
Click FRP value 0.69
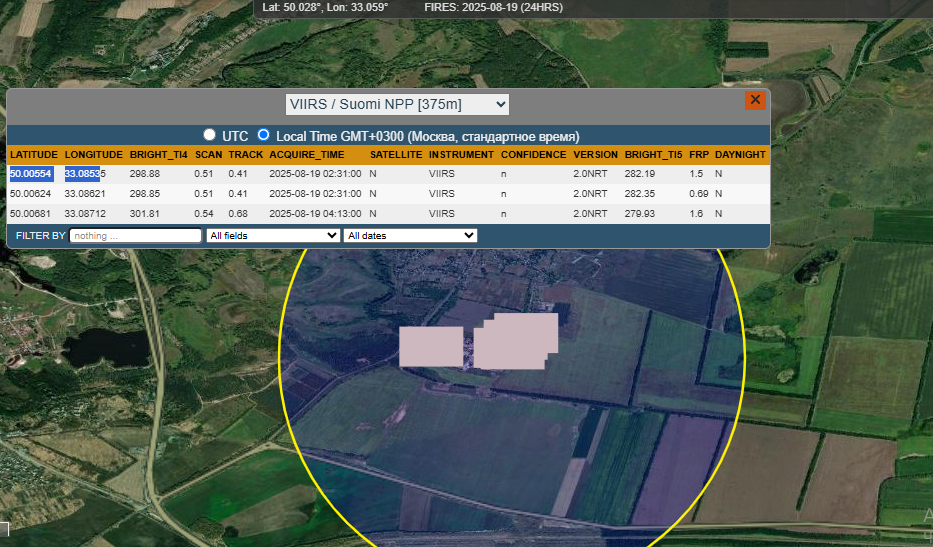point(699,193)
